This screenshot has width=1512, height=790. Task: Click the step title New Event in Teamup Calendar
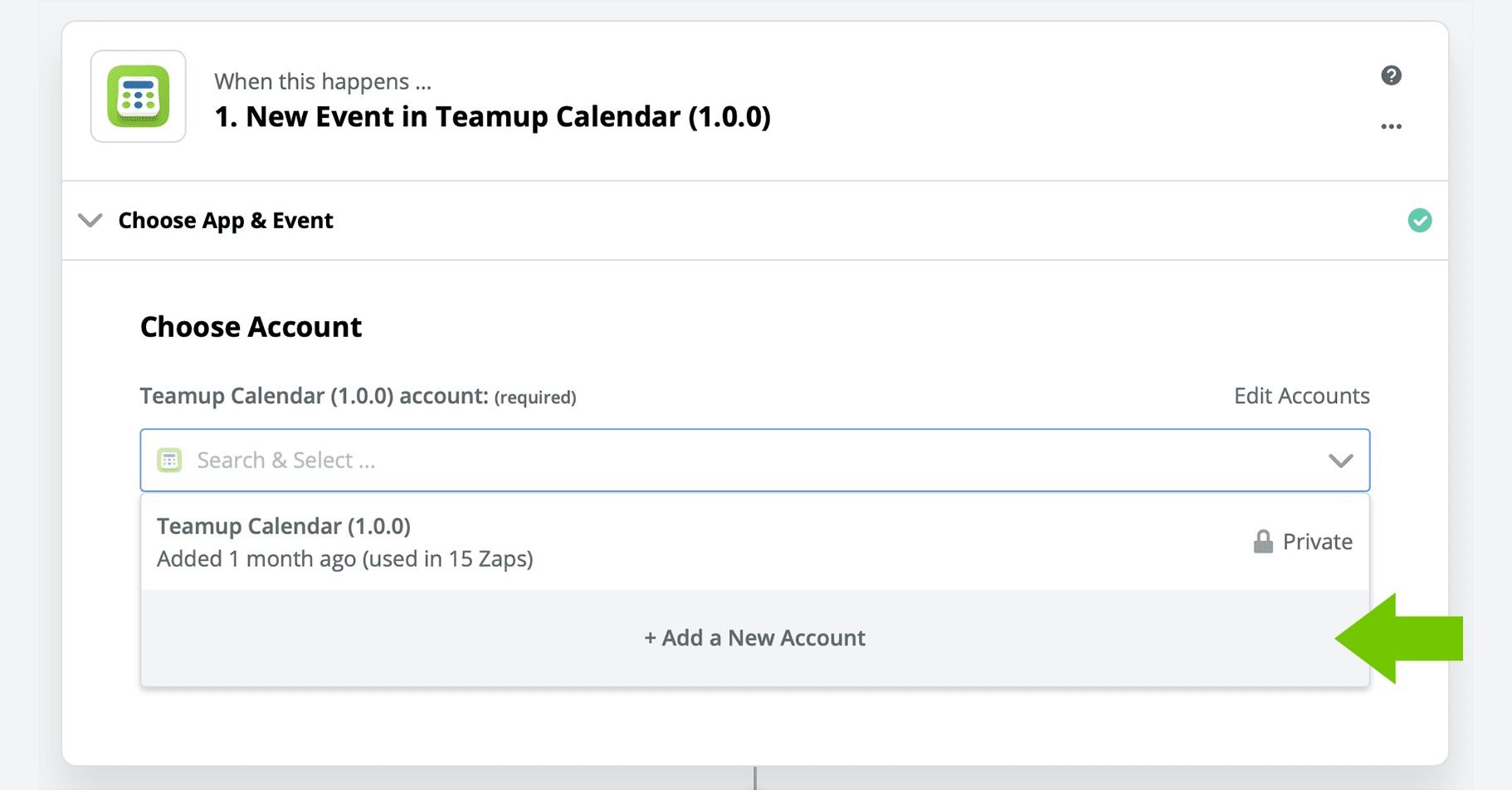(x=492, y=117)
